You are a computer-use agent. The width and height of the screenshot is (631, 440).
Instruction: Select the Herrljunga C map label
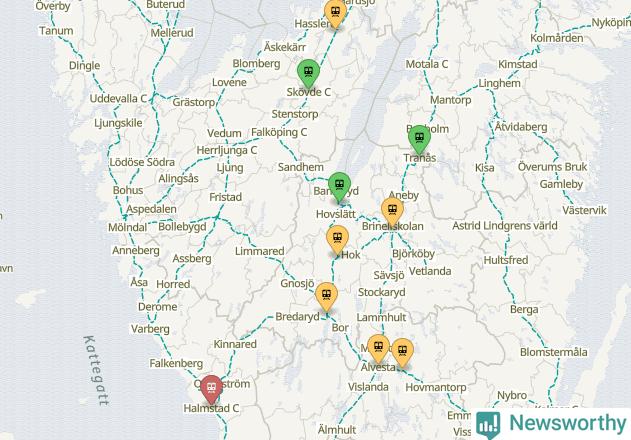[227, 150]
